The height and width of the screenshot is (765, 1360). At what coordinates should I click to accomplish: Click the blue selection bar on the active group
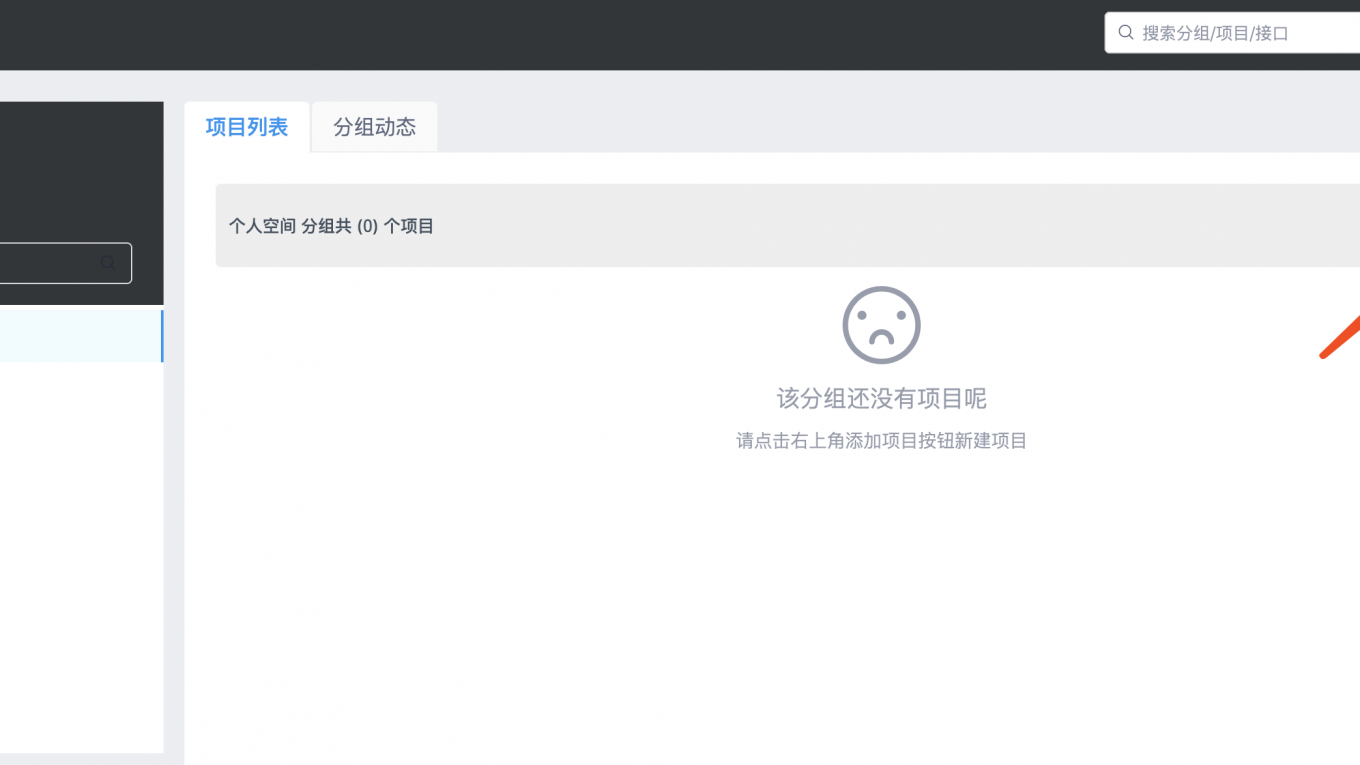click(x=161, y=336)
